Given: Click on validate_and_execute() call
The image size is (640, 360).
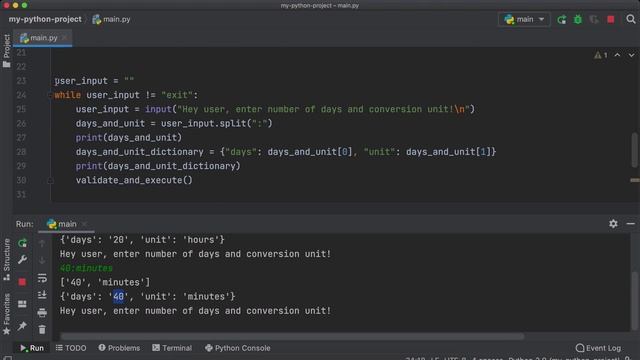Looking at the screenshot, I should click(134, 180).
